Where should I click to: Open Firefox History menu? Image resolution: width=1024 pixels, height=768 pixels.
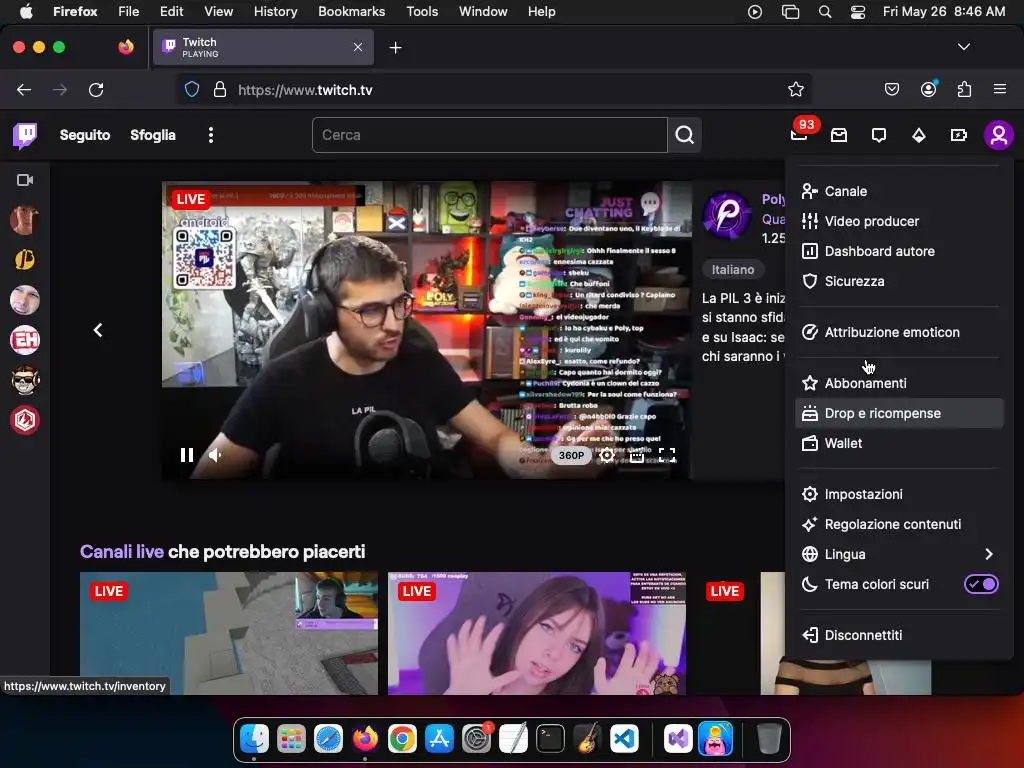[275, 11]
